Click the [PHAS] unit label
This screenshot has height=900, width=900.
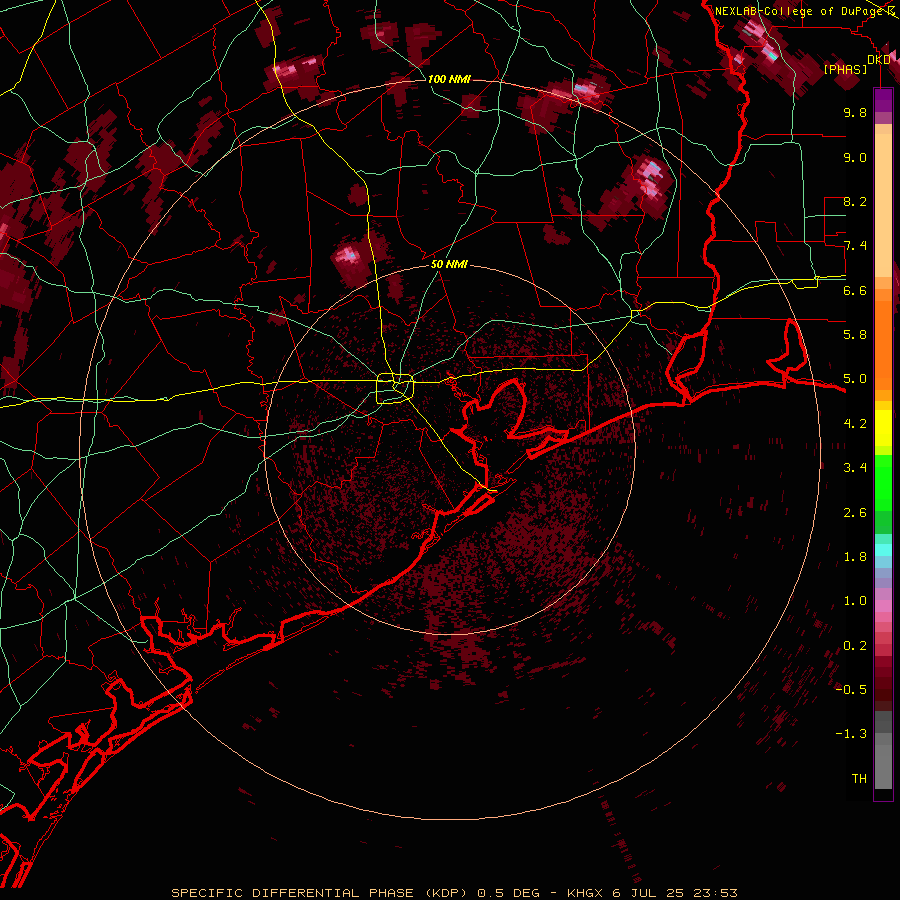(x=845, y=69)
